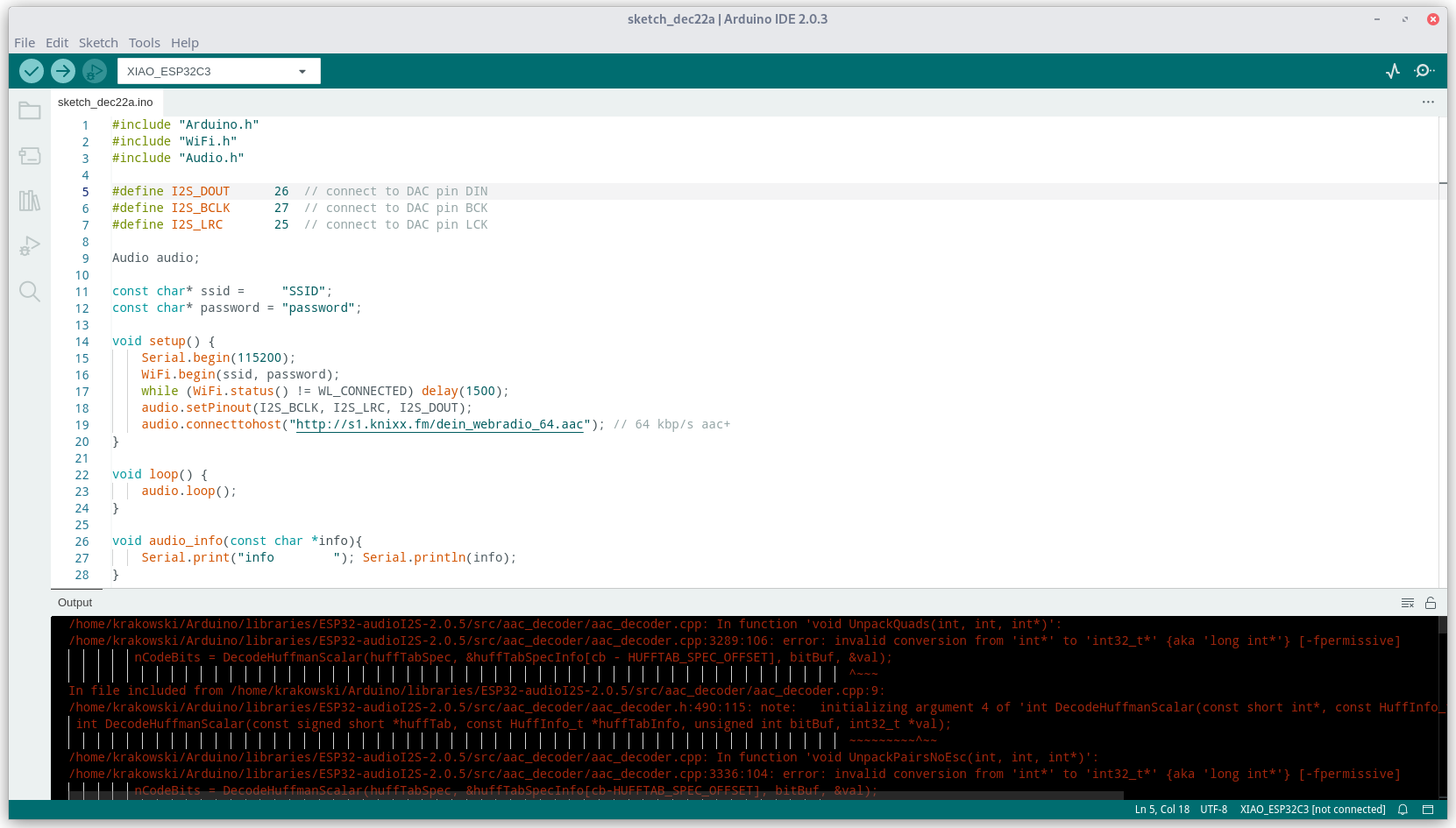Open the tab options menu via the ellipsis
Image resolution: width=1456 pixels, height=828 pixels.
tap(1428, 102)
